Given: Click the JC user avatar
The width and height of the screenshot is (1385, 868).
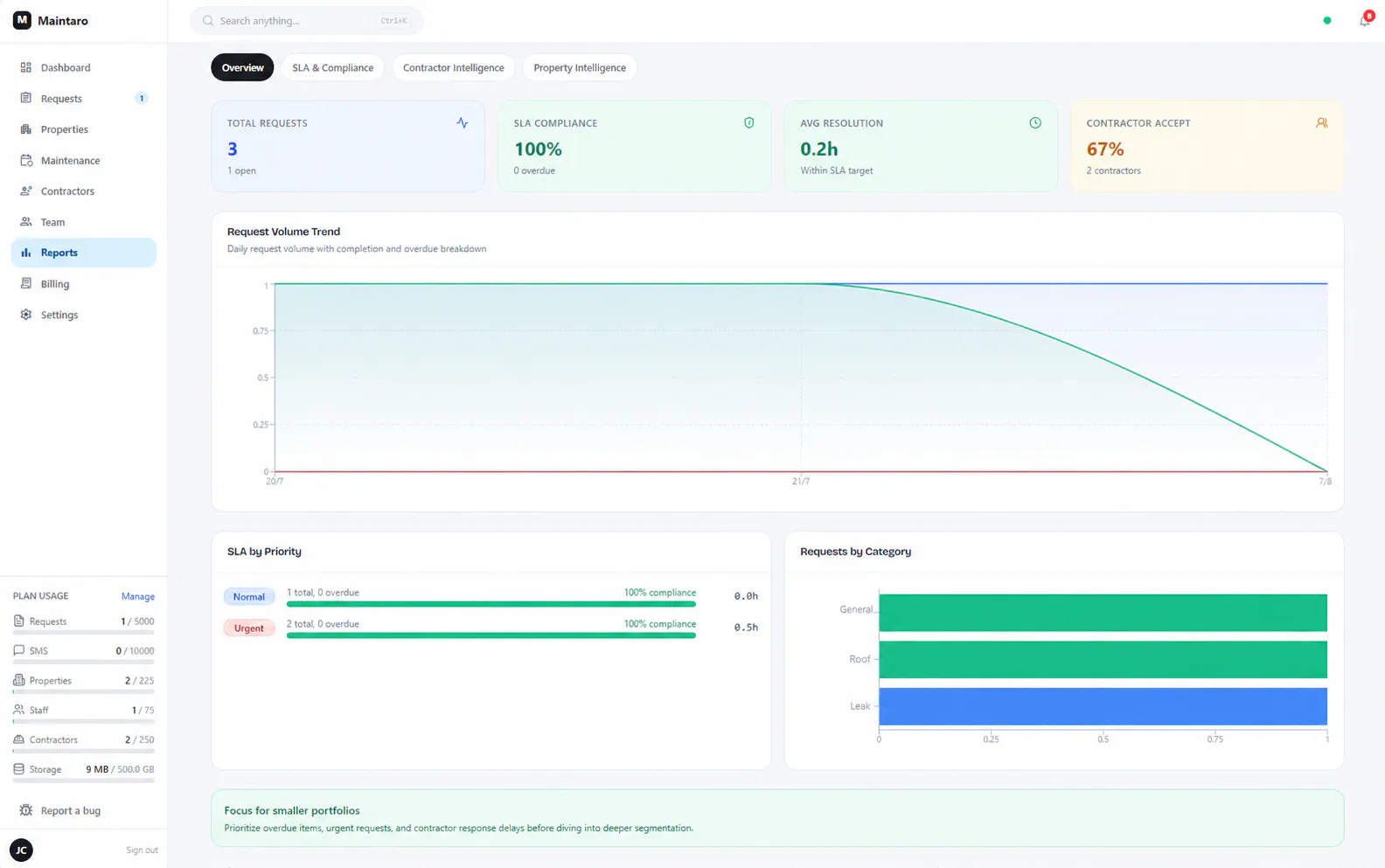Looking at the screenshot, I should [x=21, y=850].
